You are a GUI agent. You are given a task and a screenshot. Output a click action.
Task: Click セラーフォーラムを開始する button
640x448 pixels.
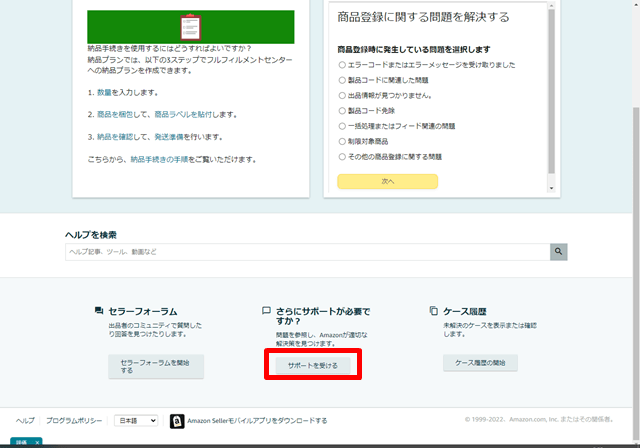coord(156,366)
